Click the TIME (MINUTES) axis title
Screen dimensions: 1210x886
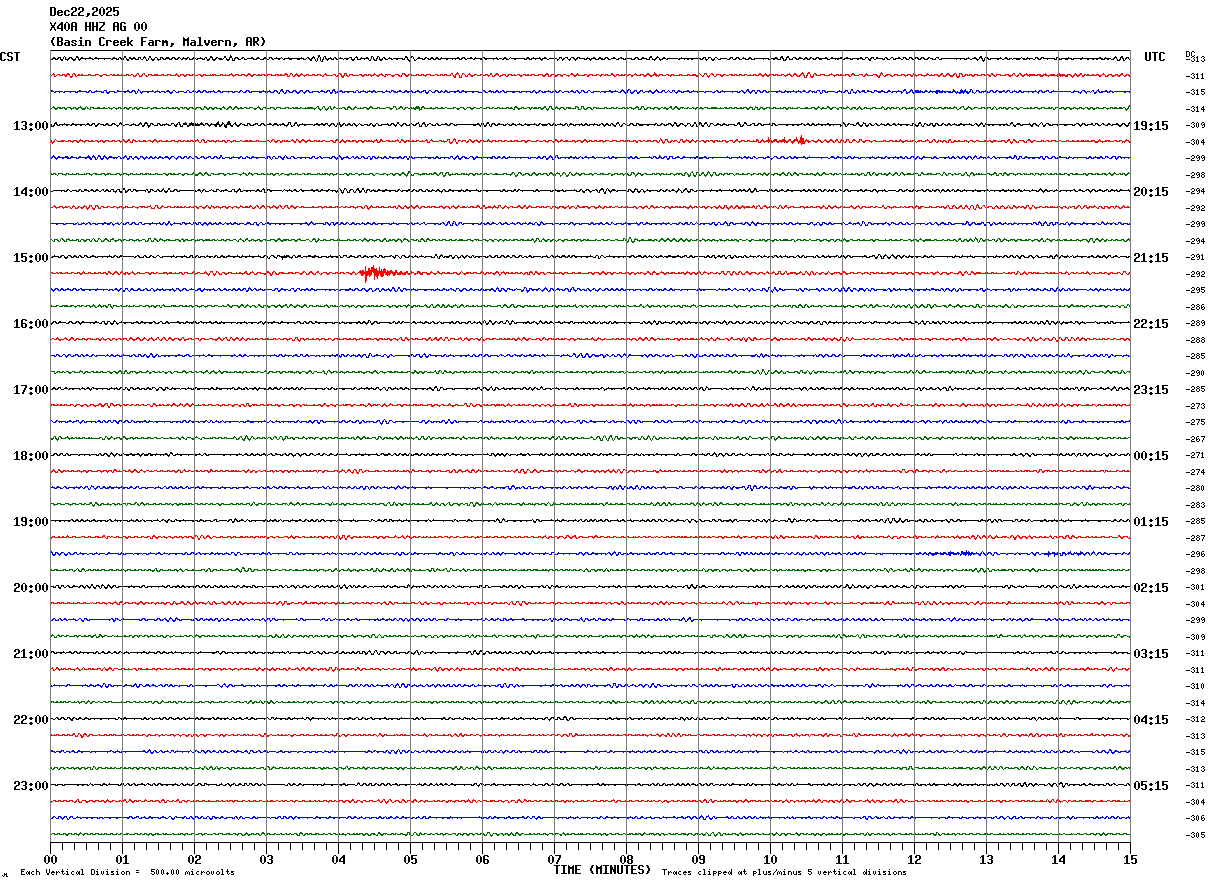point(602,870)
